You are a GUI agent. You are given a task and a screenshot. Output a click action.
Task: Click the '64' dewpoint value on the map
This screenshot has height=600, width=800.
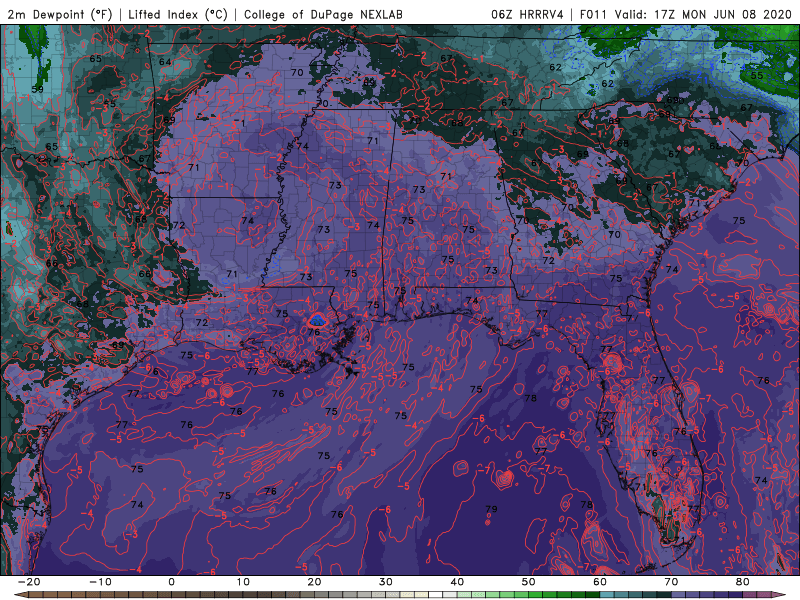click(x=165, y=62)
